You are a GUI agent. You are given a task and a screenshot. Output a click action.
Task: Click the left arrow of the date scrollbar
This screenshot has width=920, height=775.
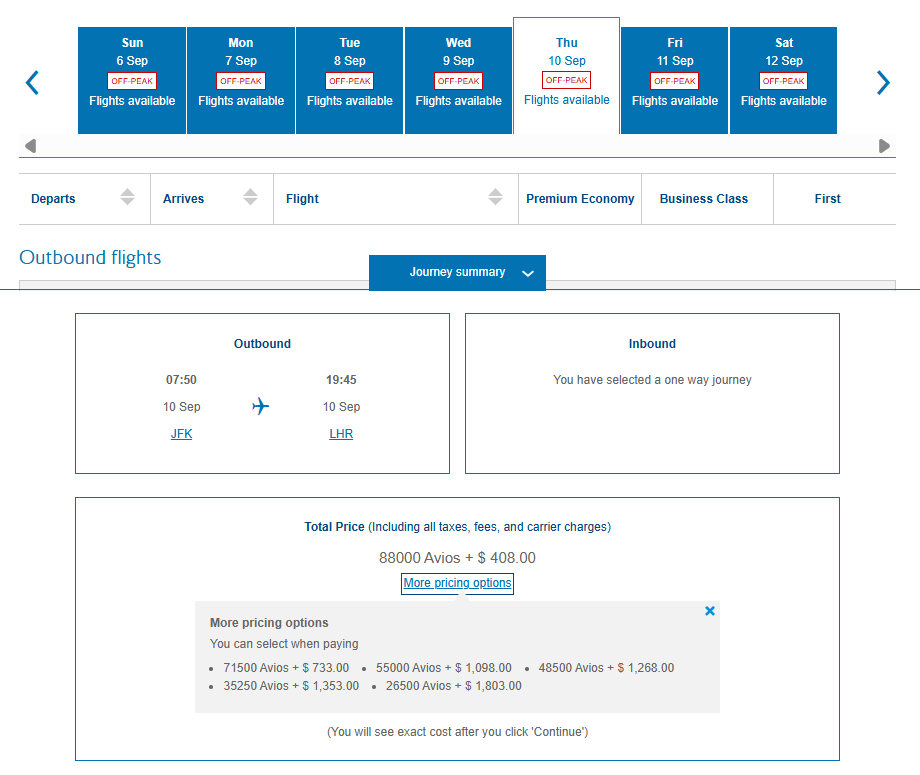31,145
